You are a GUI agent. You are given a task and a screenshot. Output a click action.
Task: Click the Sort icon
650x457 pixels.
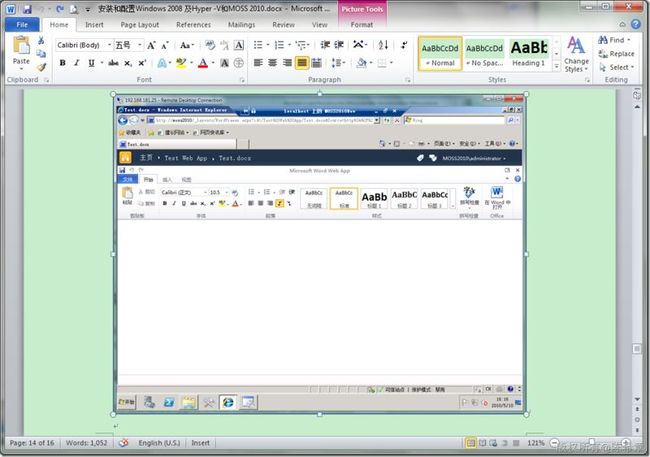(x=383, y=45)
